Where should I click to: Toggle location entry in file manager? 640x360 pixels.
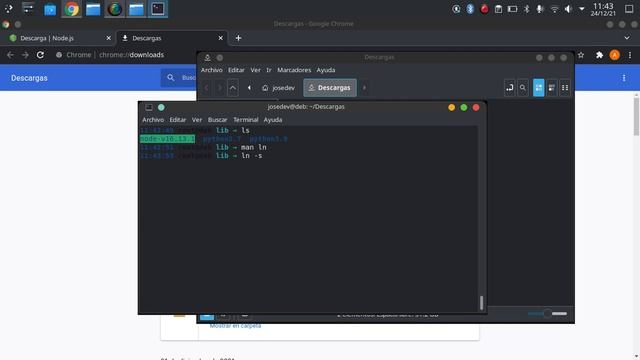(x=509, y=88)
